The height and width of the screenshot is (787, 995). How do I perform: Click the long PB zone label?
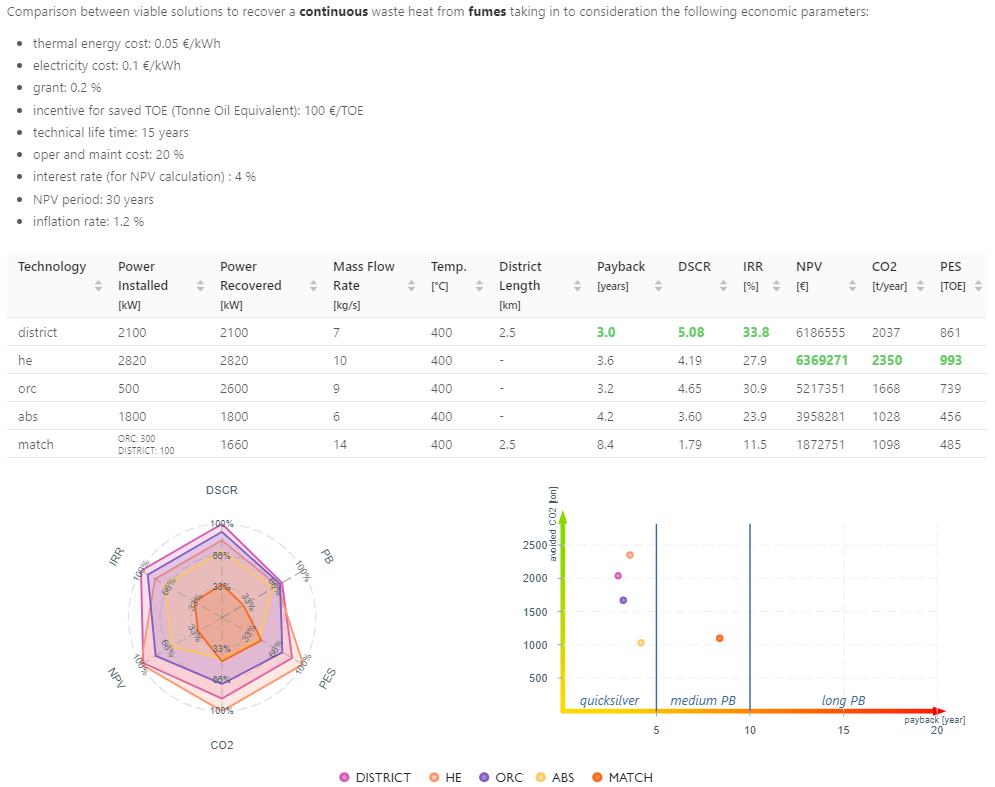(843, 700)
